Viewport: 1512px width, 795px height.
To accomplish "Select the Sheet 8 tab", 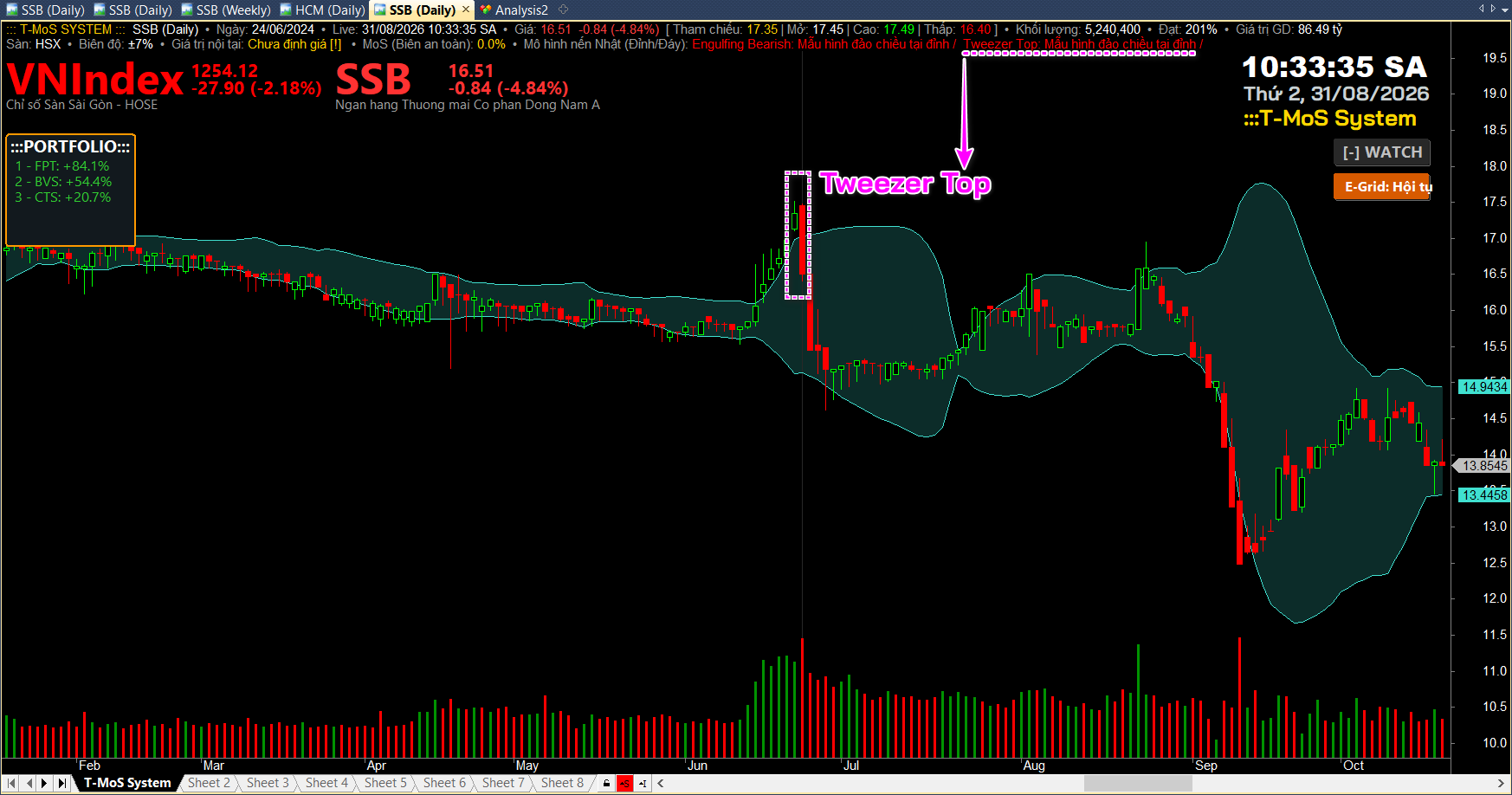I will coord(562,783).
